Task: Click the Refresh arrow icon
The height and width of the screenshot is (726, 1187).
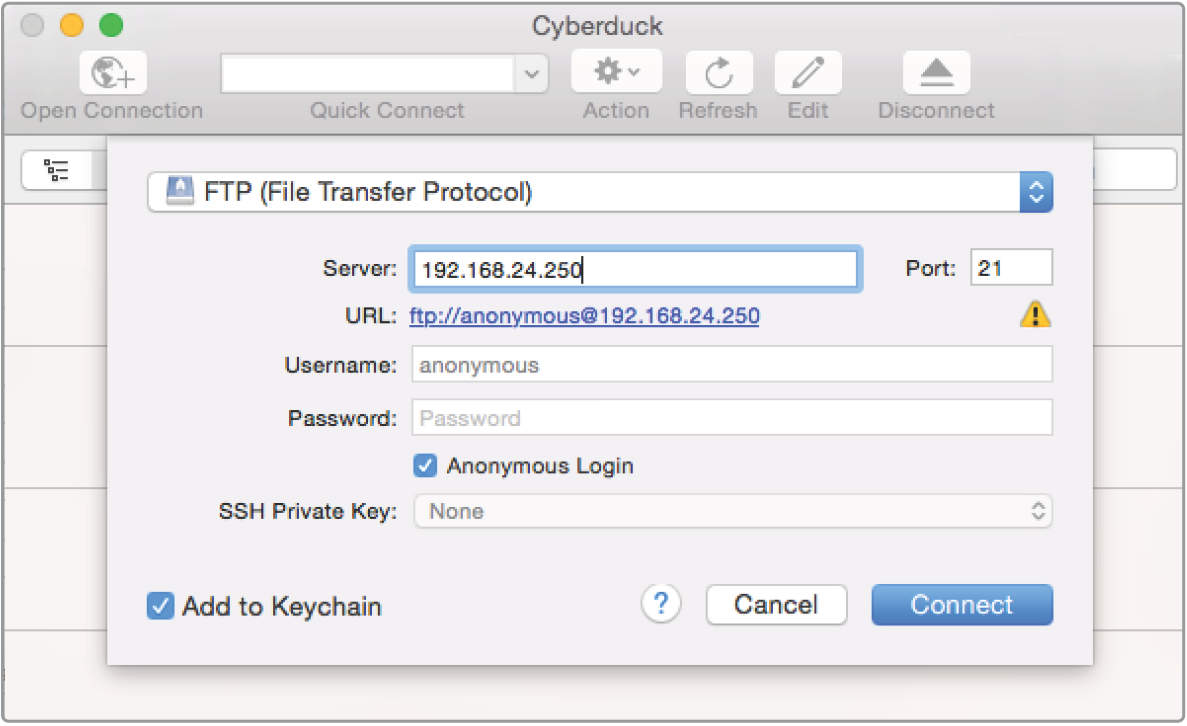Action: pos(718,72)
